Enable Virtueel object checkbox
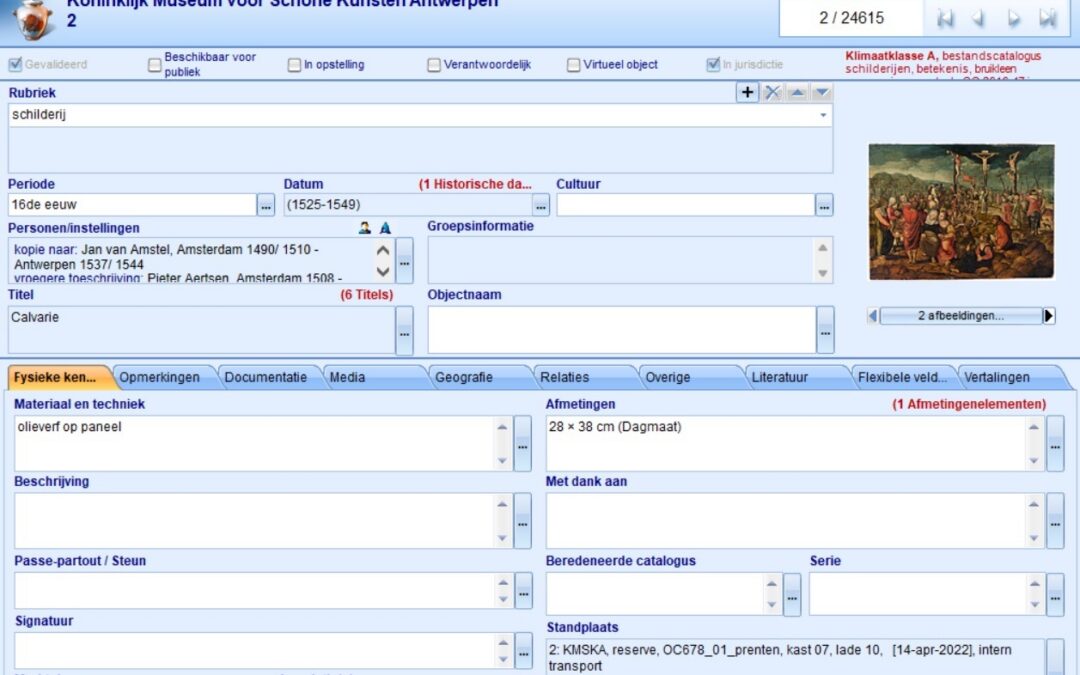Image resolution: width=1080 pixels, height=675 pixels. 573,65
